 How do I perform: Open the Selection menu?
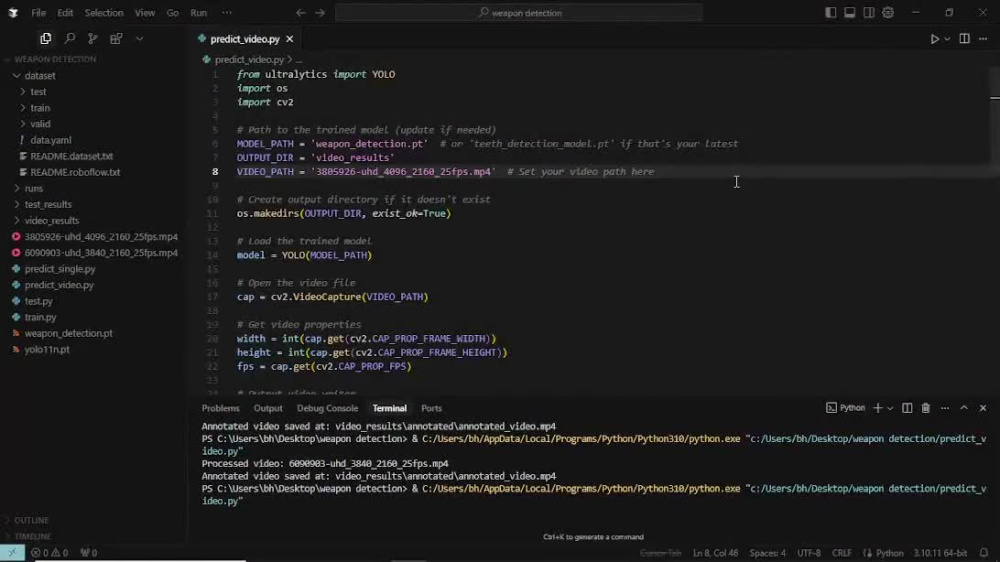104,13
